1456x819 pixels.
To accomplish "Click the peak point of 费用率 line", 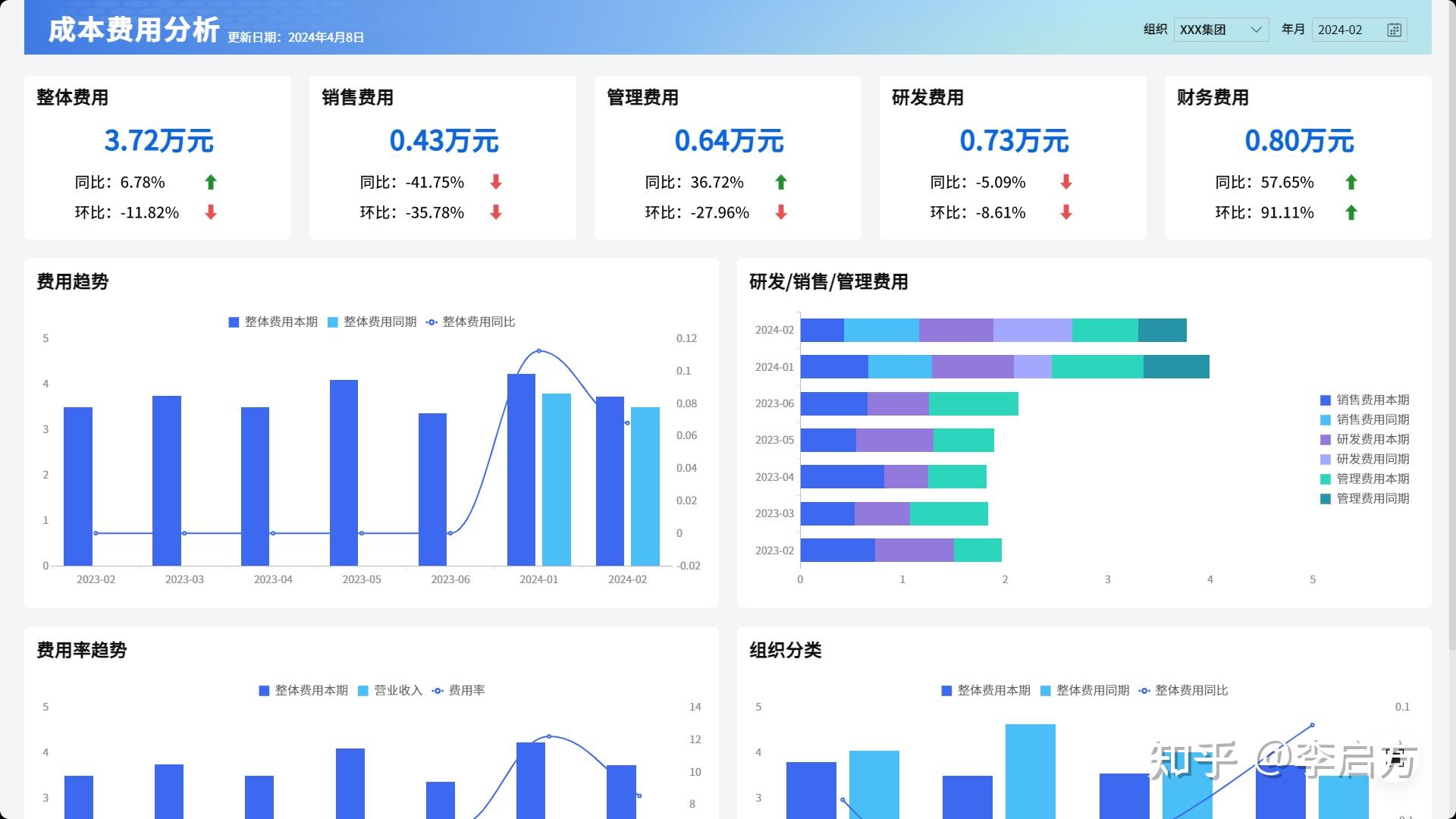I will tap(549, 736).
